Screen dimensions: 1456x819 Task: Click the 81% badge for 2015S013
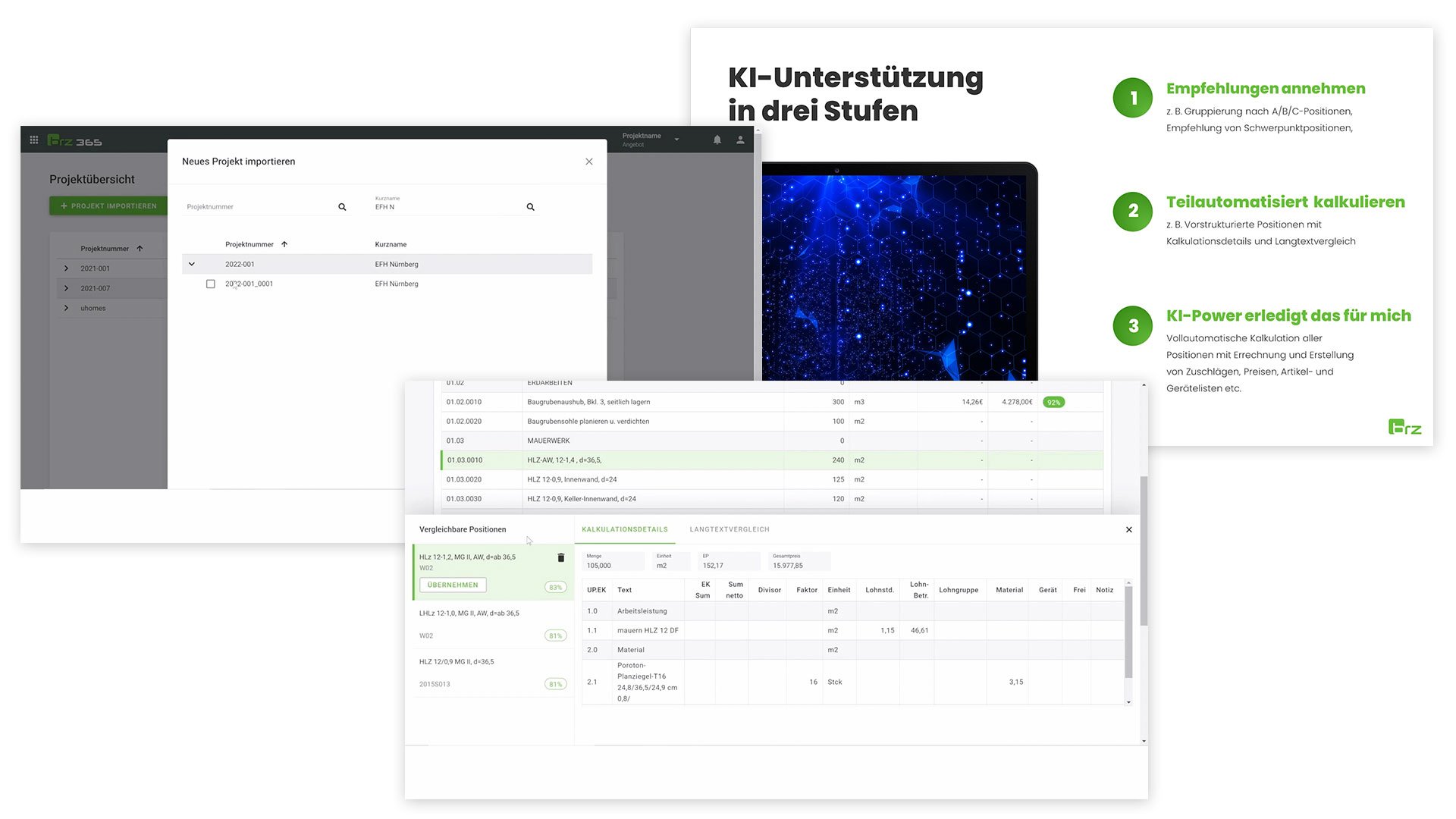point(556,684)
